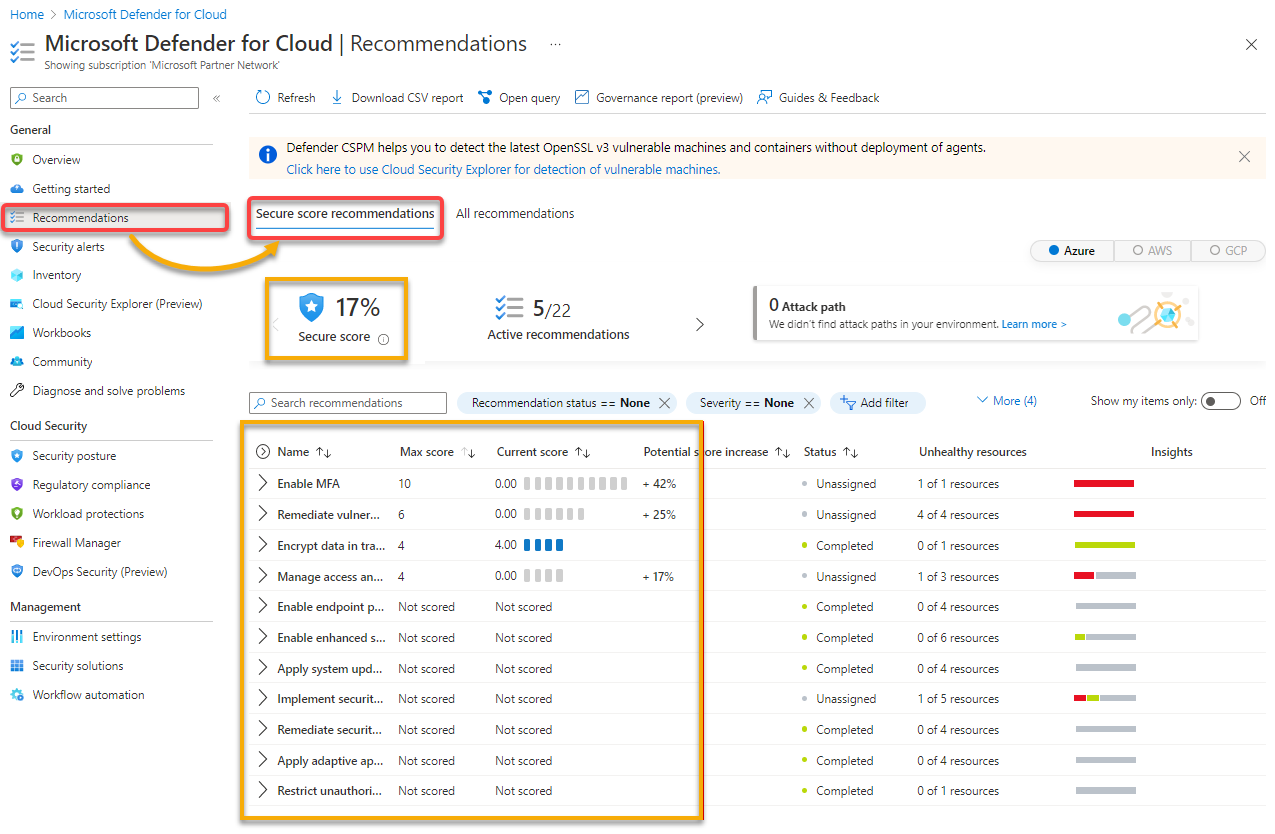
Task: Toggle the Show my items only switch
Action: pyautogui.click(x=1221, y=401)
